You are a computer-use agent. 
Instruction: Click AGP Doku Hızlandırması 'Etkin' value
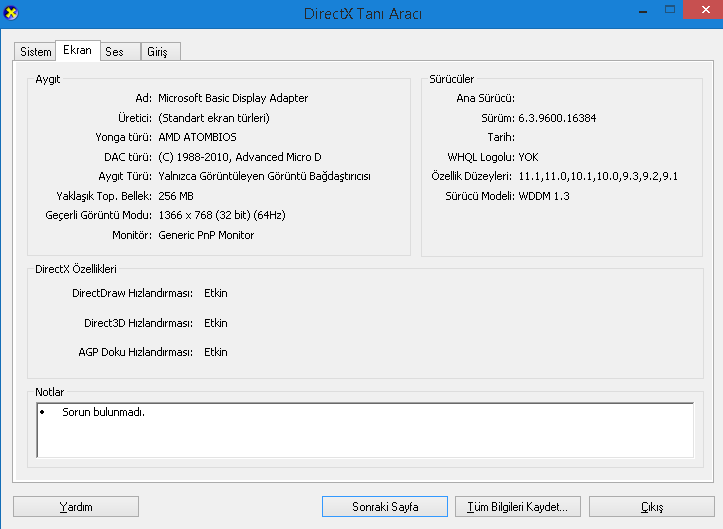click(216, 352)
